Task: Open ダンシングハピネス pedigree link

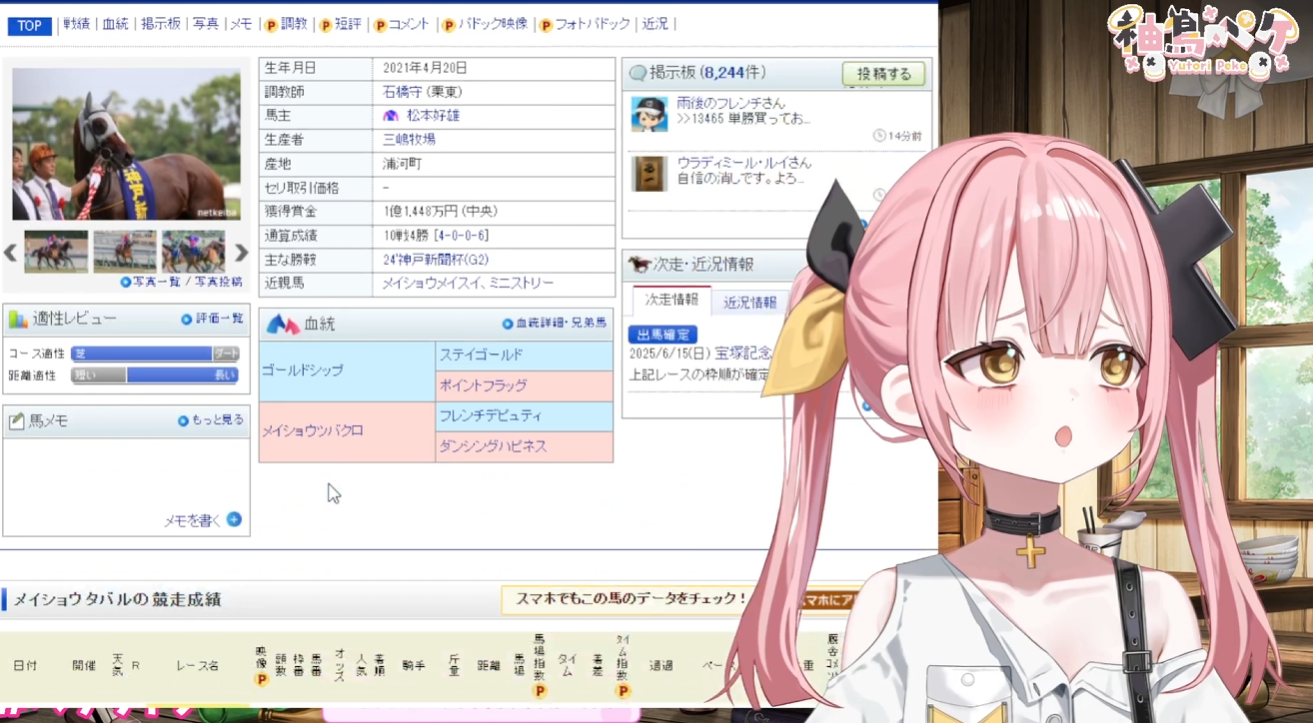Action: tap(493, 446)
